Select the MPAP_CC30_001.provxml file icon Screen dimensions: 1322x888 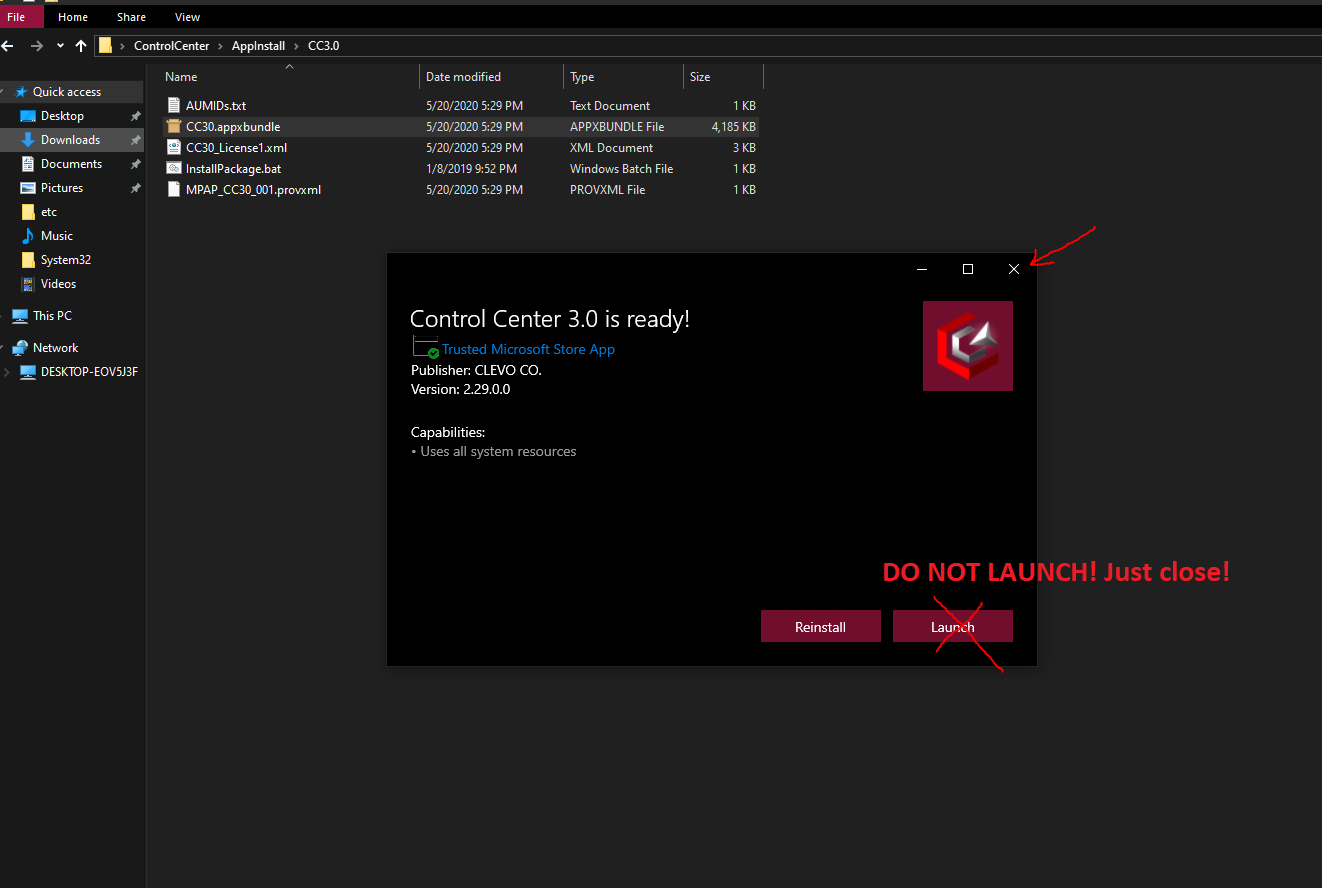(x=174, y=189)
